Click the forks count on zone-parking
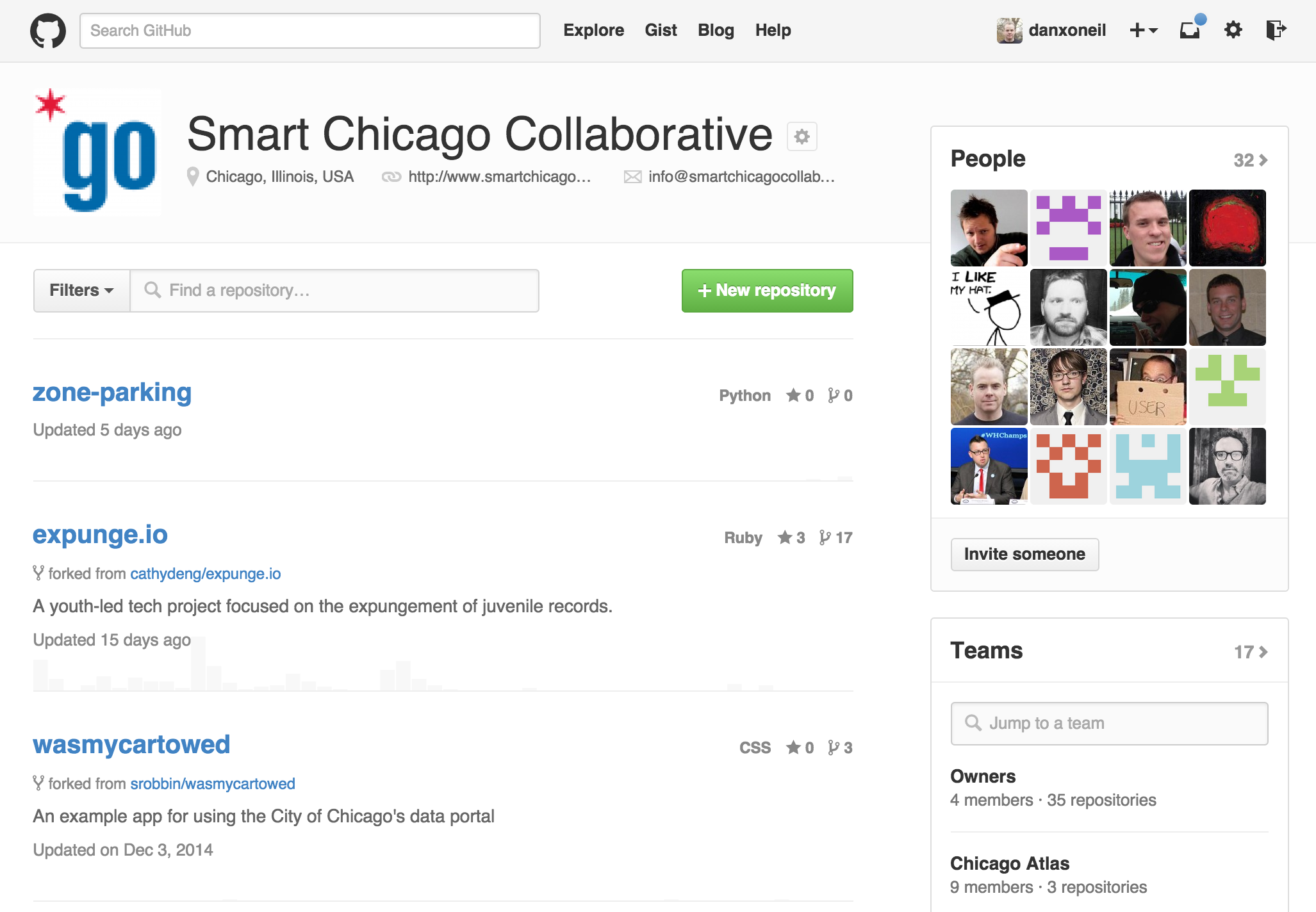Screen dimensions: 1316x912 coord(840,396)
